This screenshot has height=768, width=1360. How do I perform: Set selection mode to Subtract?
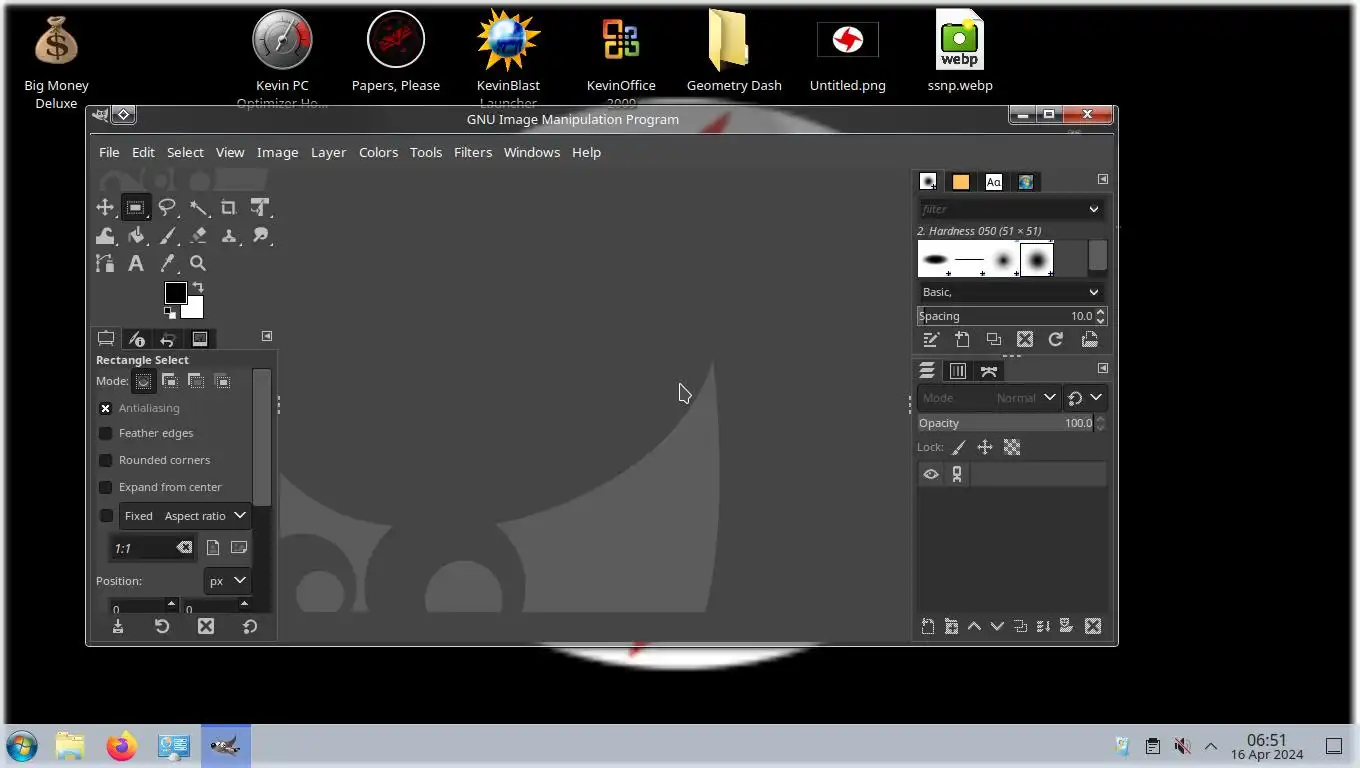click(x=196, y=381)
